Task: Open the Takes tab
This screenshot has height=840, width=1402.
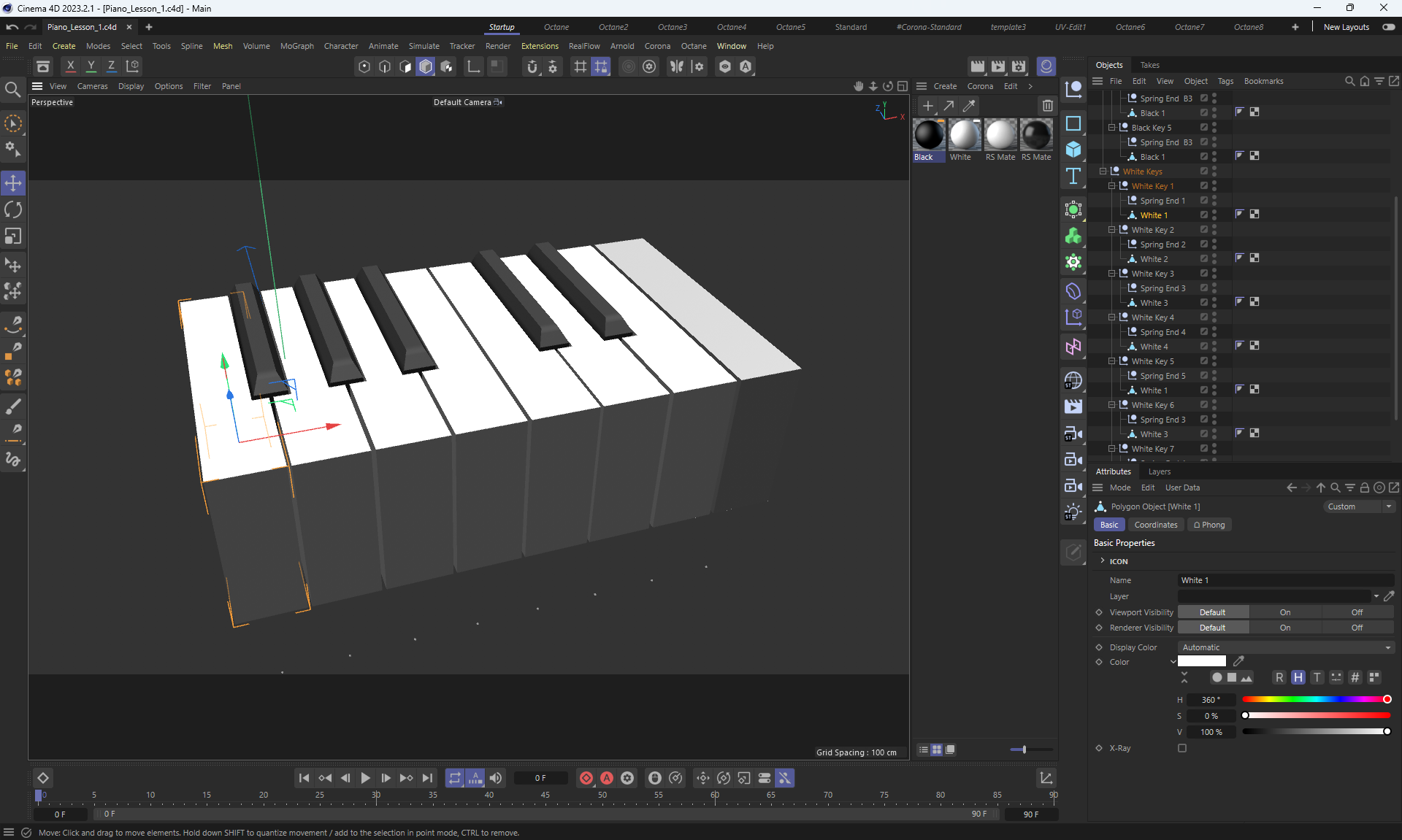Action: point(1149,65)
